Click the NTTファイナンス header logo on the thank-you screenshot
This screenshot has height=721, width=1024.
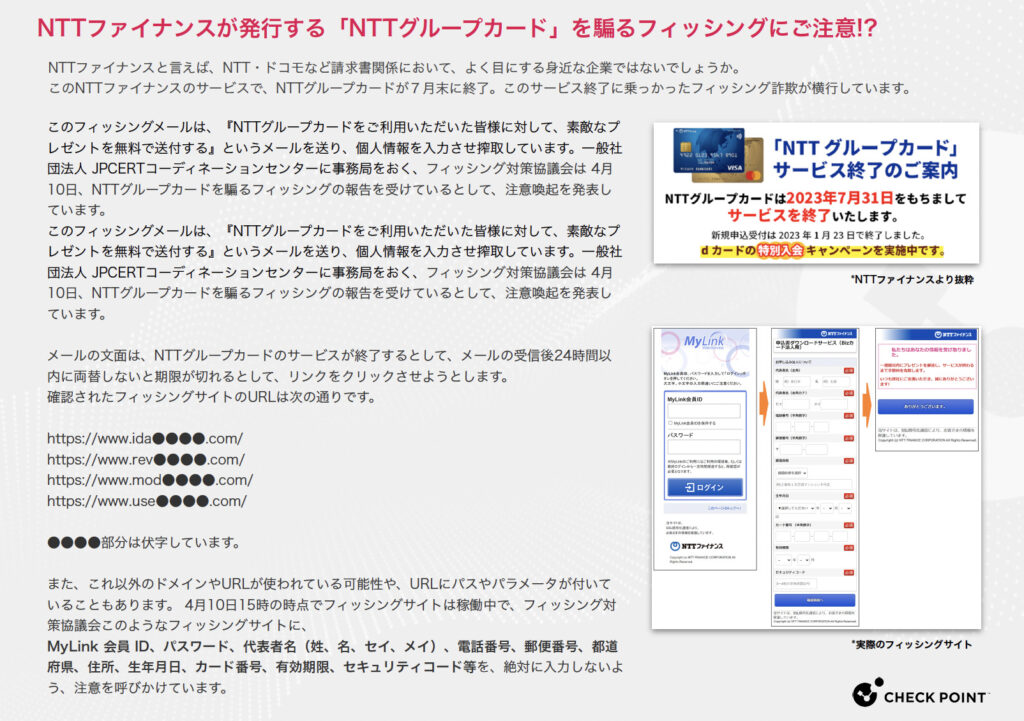955,334
